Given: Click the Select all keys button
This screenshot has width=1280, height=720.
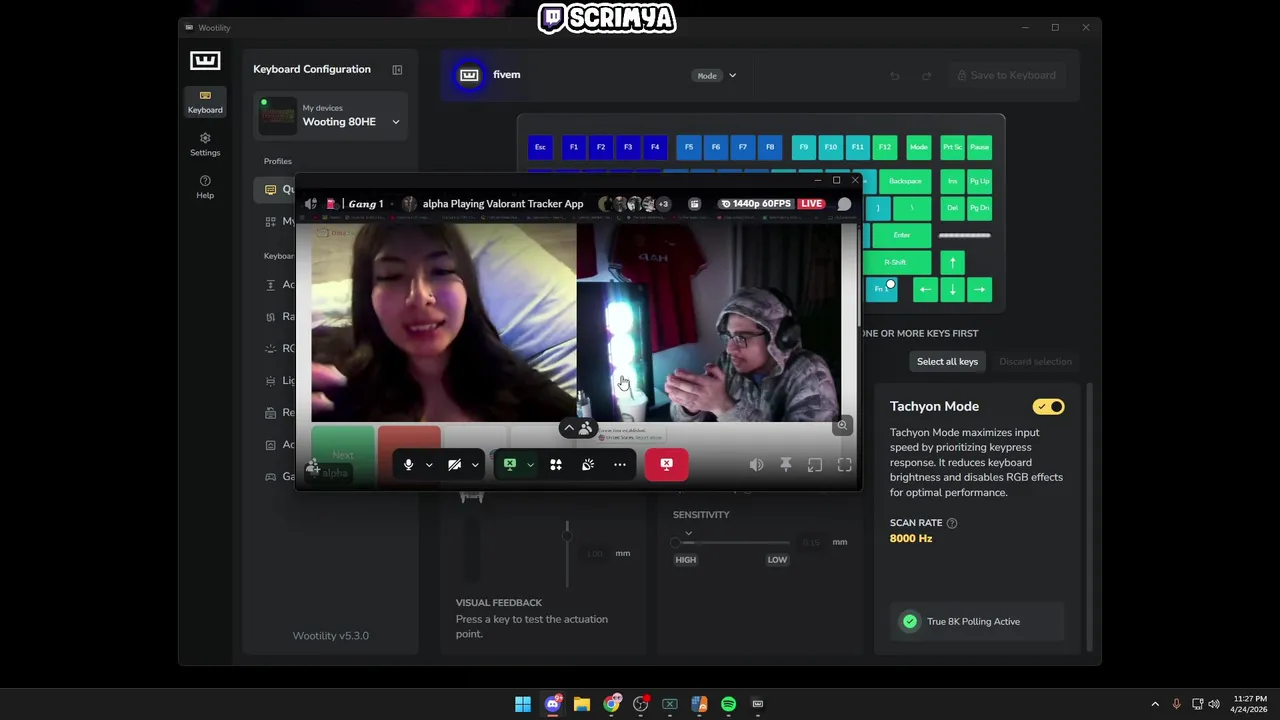Looking at the screenshot, I should [x=947, y=361].
